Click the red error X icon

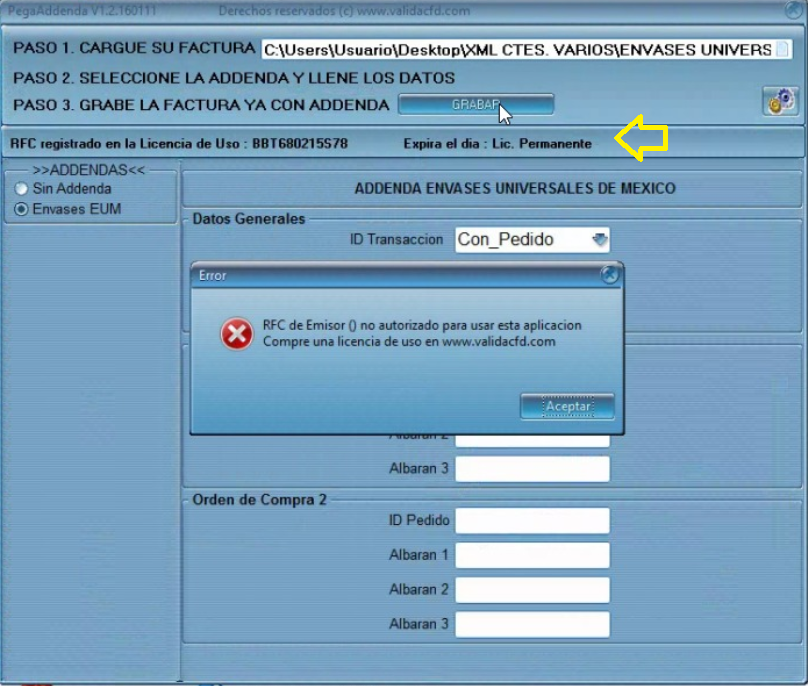coord(237,333)
